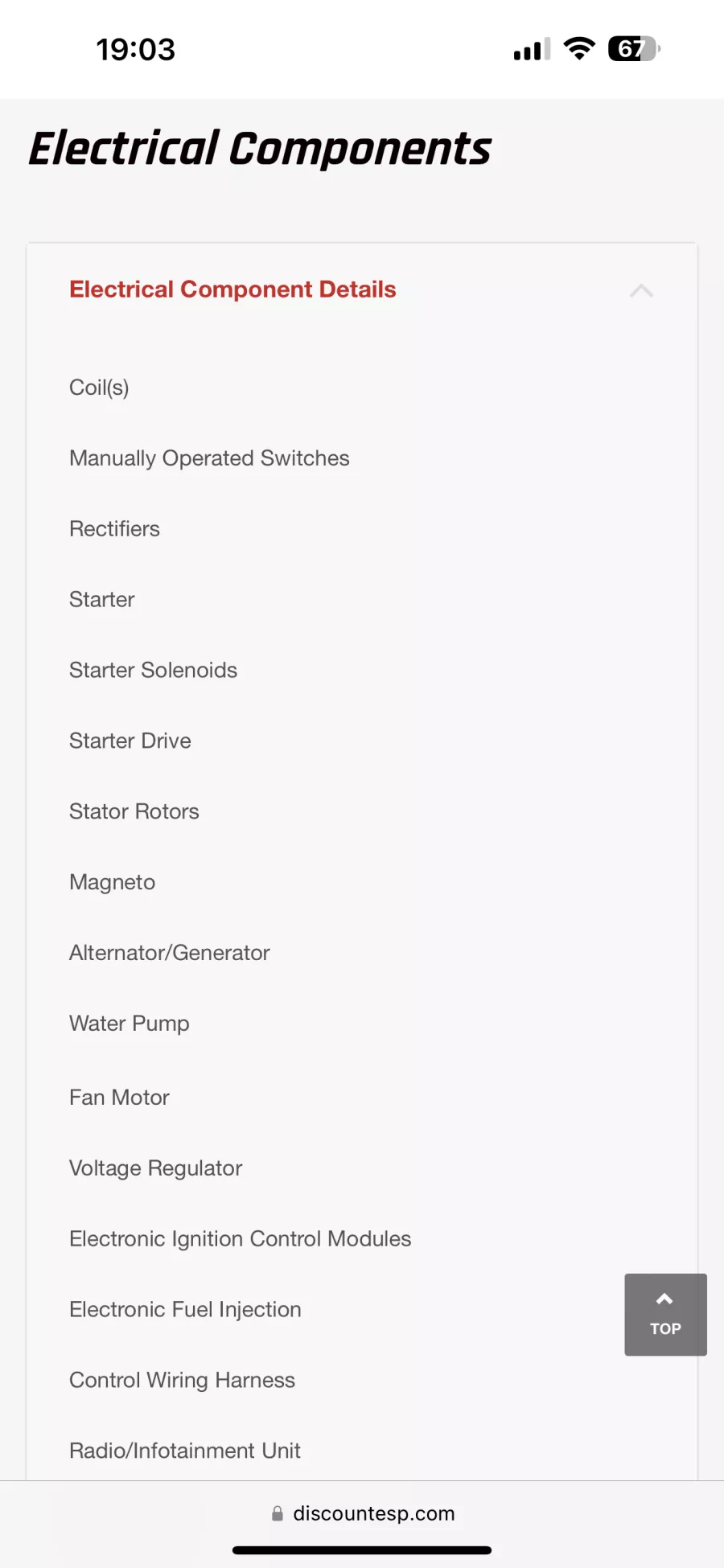Select Fan Motor
The width and height of the screenshot is (724, 1568).
[x=119, y=1098]
